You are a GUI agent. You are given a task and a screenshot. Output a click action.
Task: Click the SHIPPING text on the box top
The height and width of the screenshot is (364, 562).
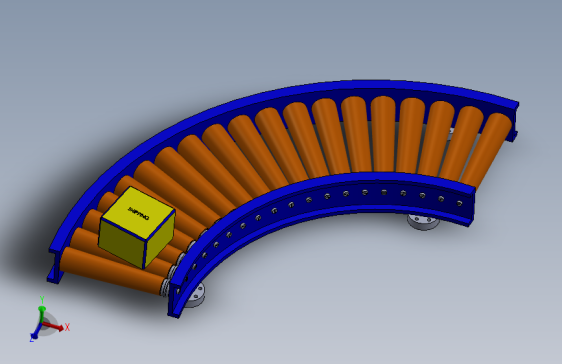pos(138,214)
